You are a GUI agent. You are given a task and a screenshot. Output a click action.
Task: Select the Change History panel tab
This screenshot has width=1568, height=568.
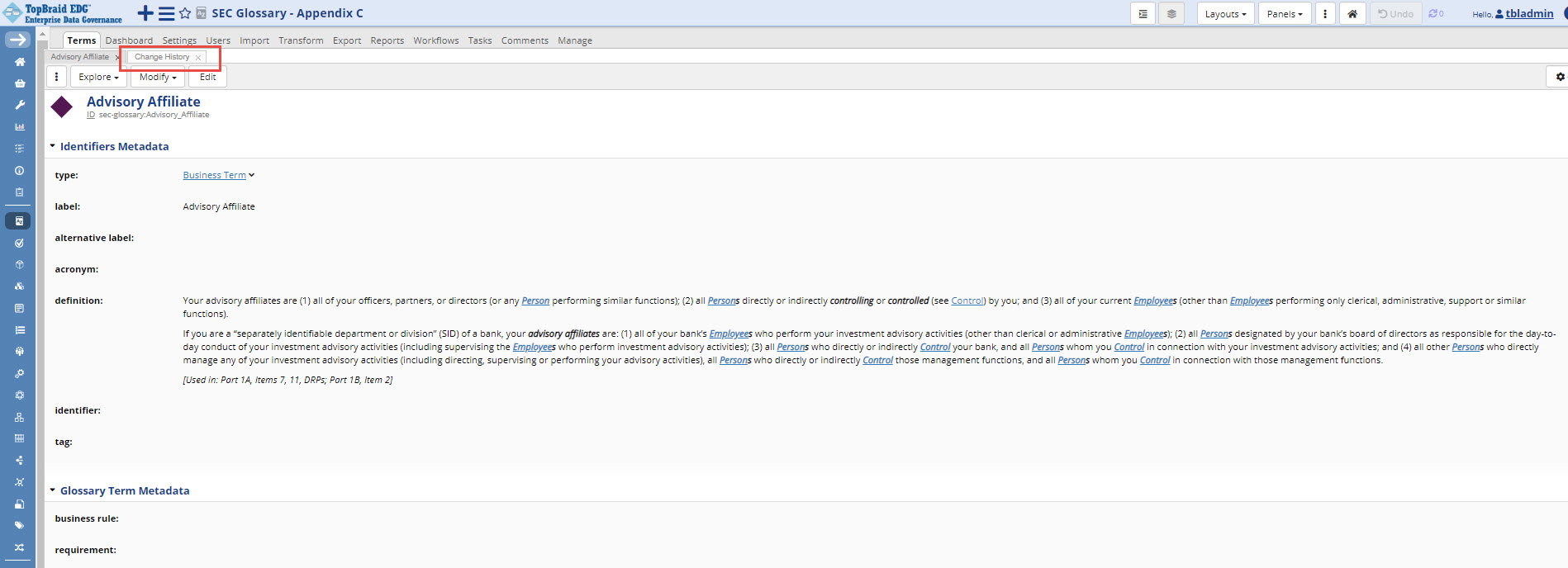[162, 57]
